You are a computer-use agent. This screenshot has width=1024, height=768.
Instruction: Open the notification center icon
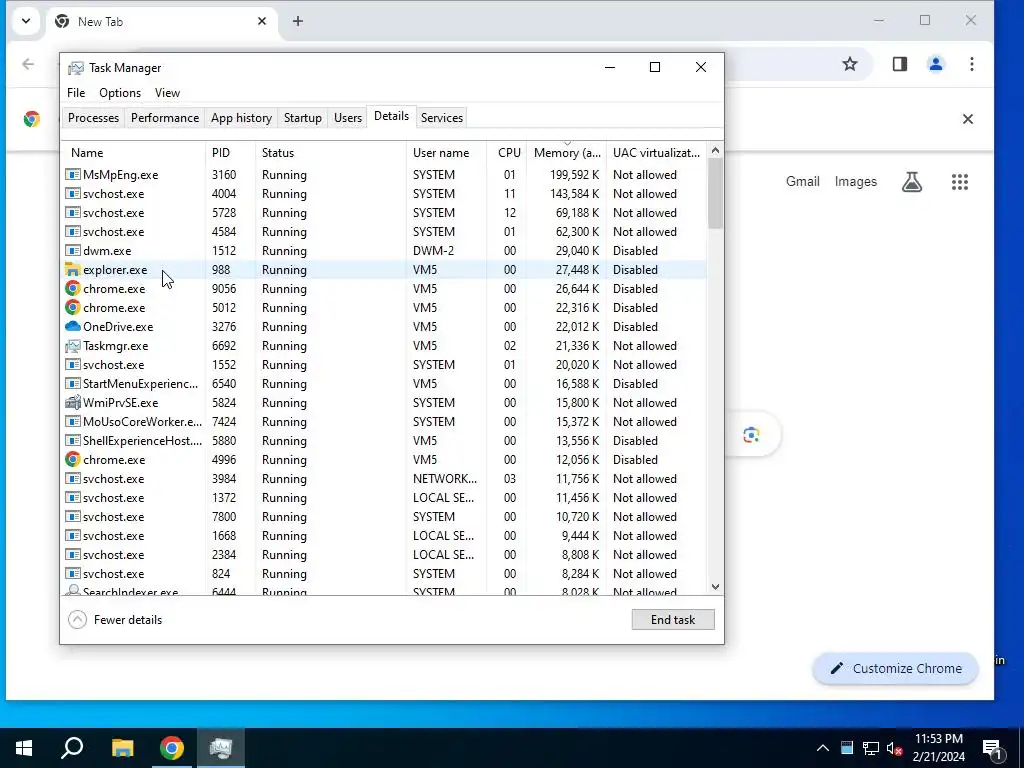[993, 748]
